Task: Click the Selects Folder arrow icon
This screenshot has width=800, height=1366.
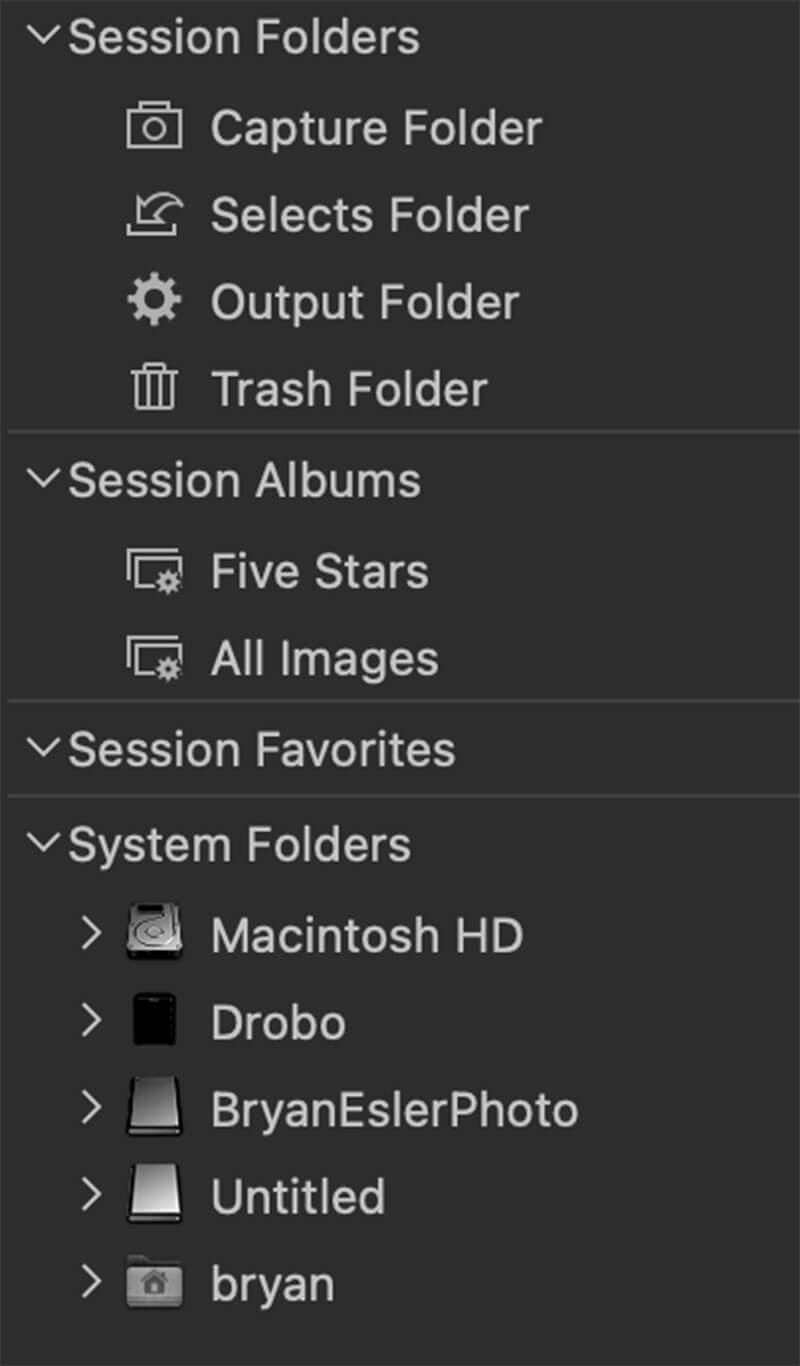Action: coord(154,215)
